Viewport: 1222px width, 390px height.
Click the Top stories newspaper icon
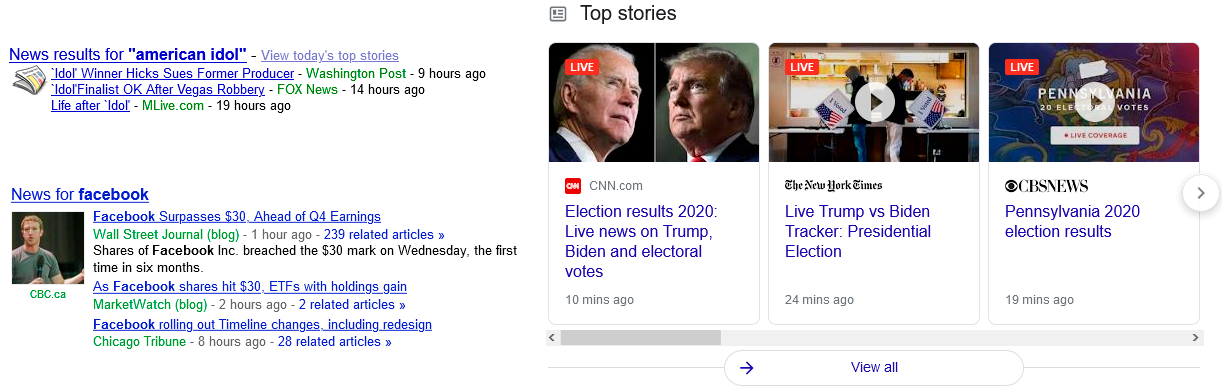tap(558, 14)
